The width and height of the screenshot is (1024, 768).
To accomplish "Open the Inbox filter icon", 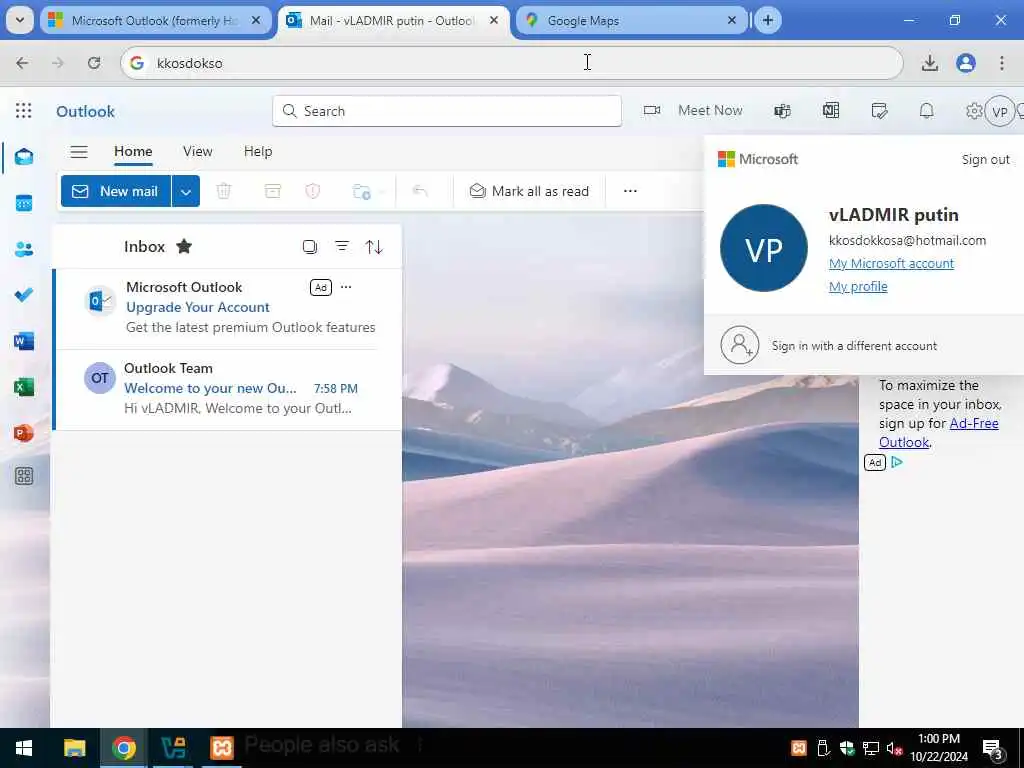I will pos(342,246).
